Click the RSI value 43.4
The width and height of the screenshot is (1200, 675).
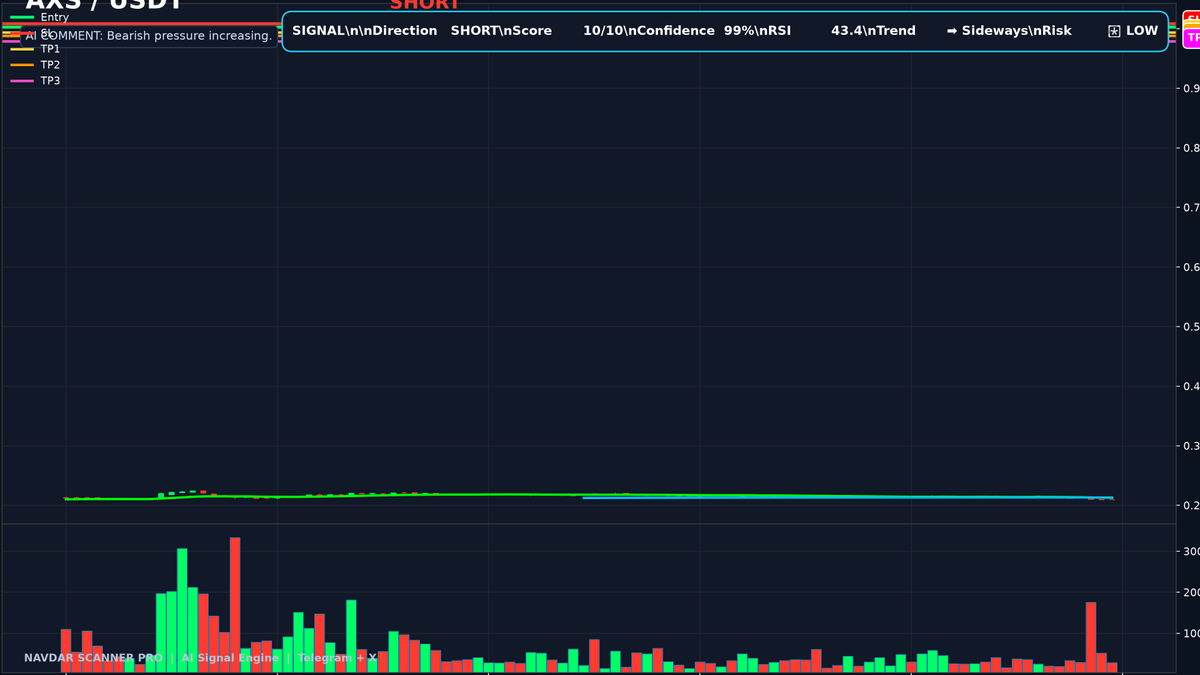[846, 31]
